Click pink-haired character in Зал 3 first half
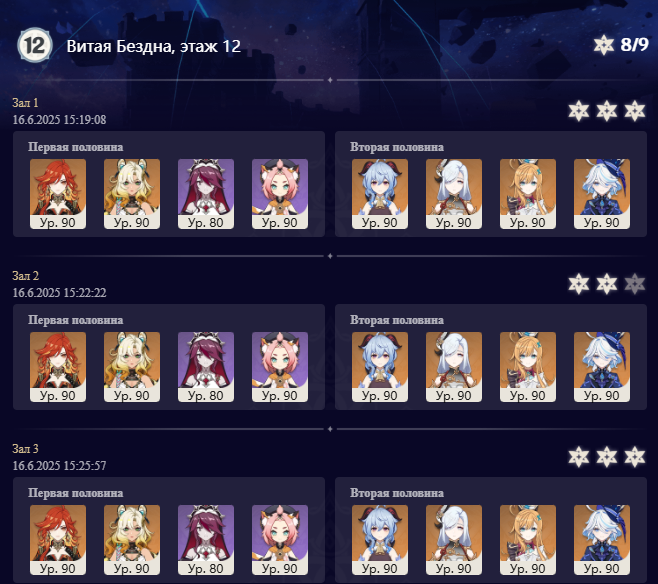 pos(280,540)
